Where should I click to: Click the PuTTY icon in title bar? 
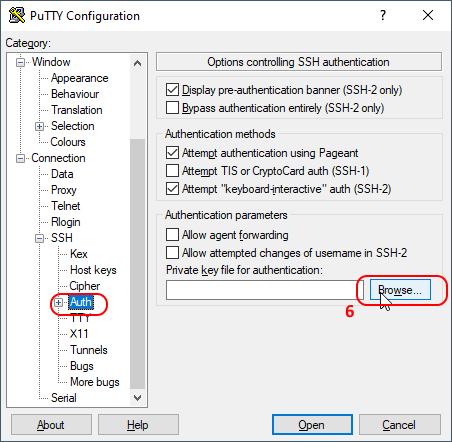click(17, 15)
